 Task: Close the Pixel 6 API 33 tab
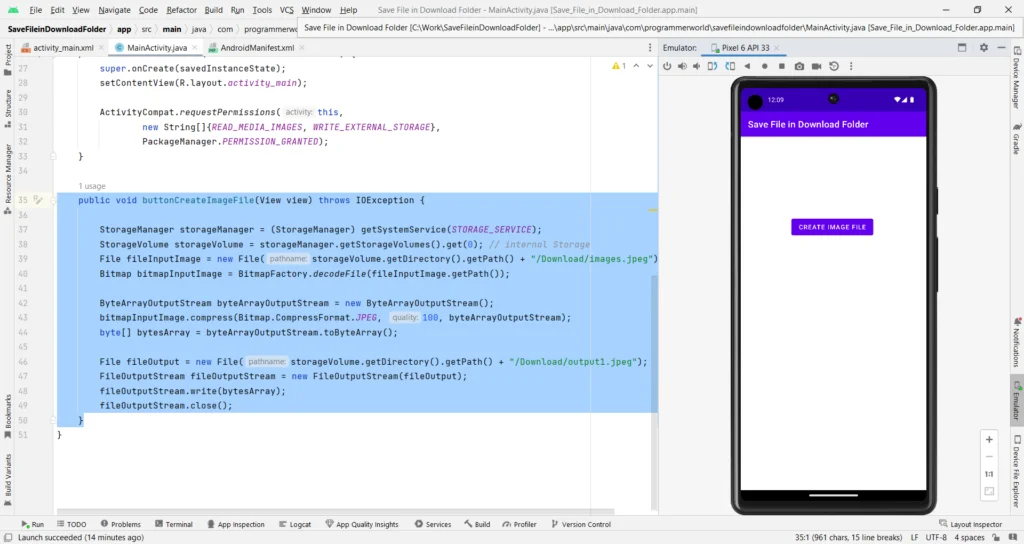click(x=776, y=48)
